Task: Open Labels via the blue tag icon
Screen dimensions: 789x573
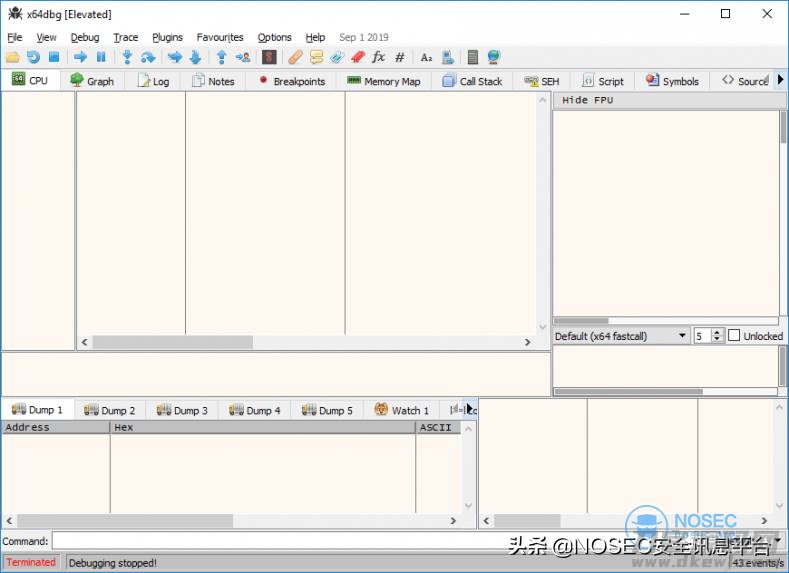Action: 337,57
